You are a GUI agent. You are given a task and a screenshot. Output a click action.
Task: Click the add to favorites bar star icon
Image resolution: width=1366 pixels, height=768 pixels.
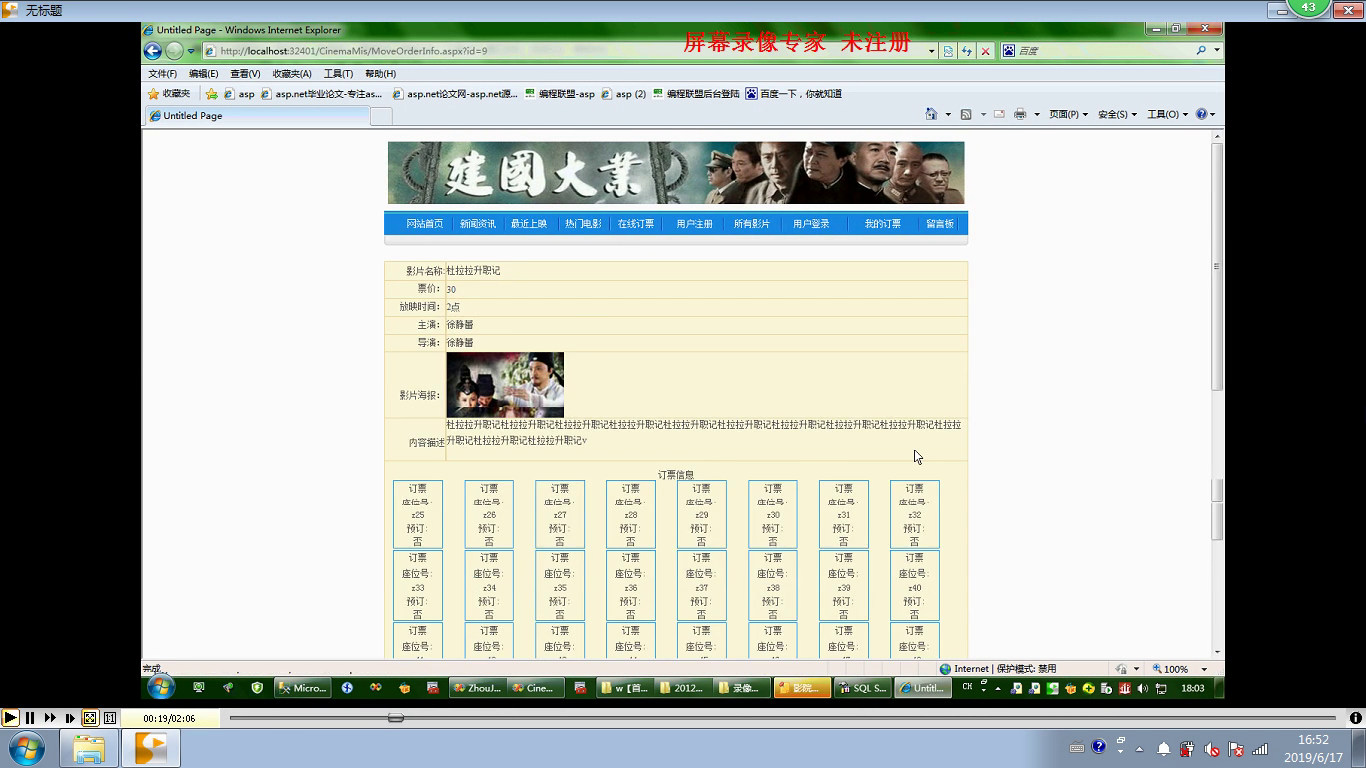coord(211,94)
